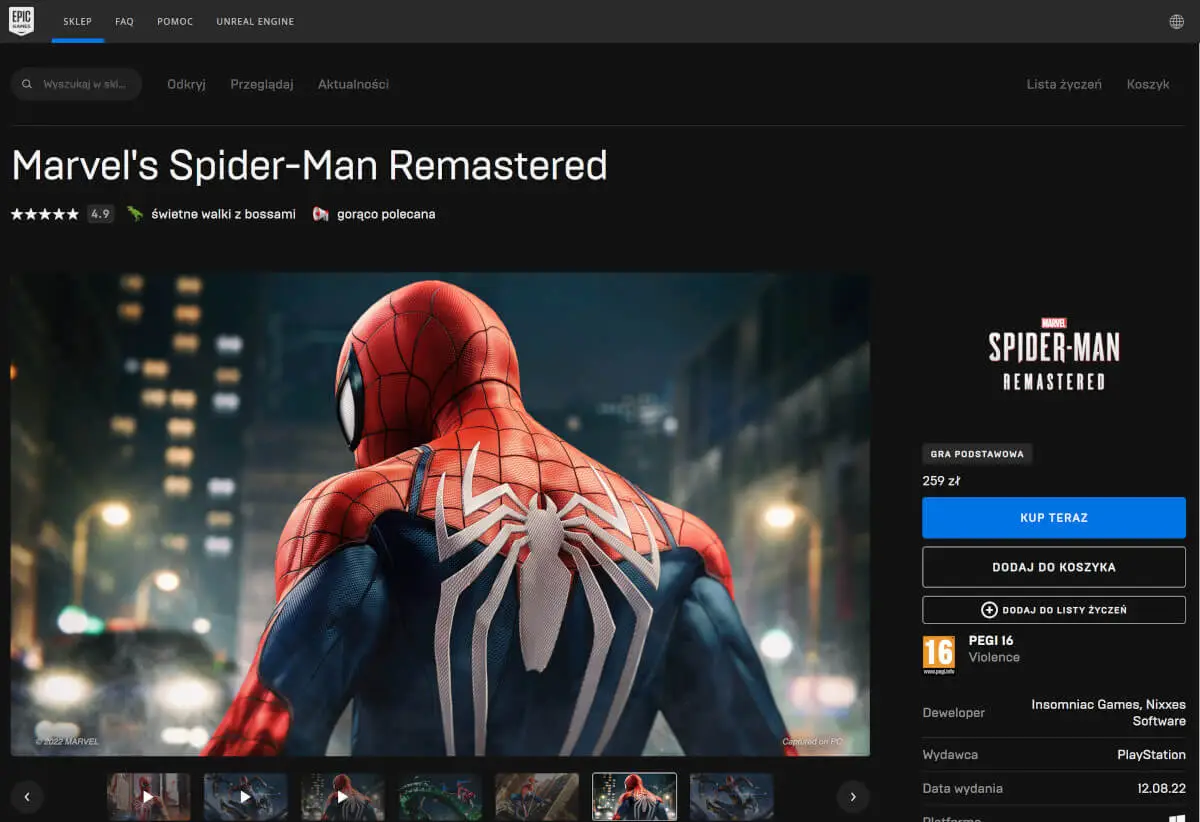Select the Spider-Man swinging video thumbnail

pos(245,797)
